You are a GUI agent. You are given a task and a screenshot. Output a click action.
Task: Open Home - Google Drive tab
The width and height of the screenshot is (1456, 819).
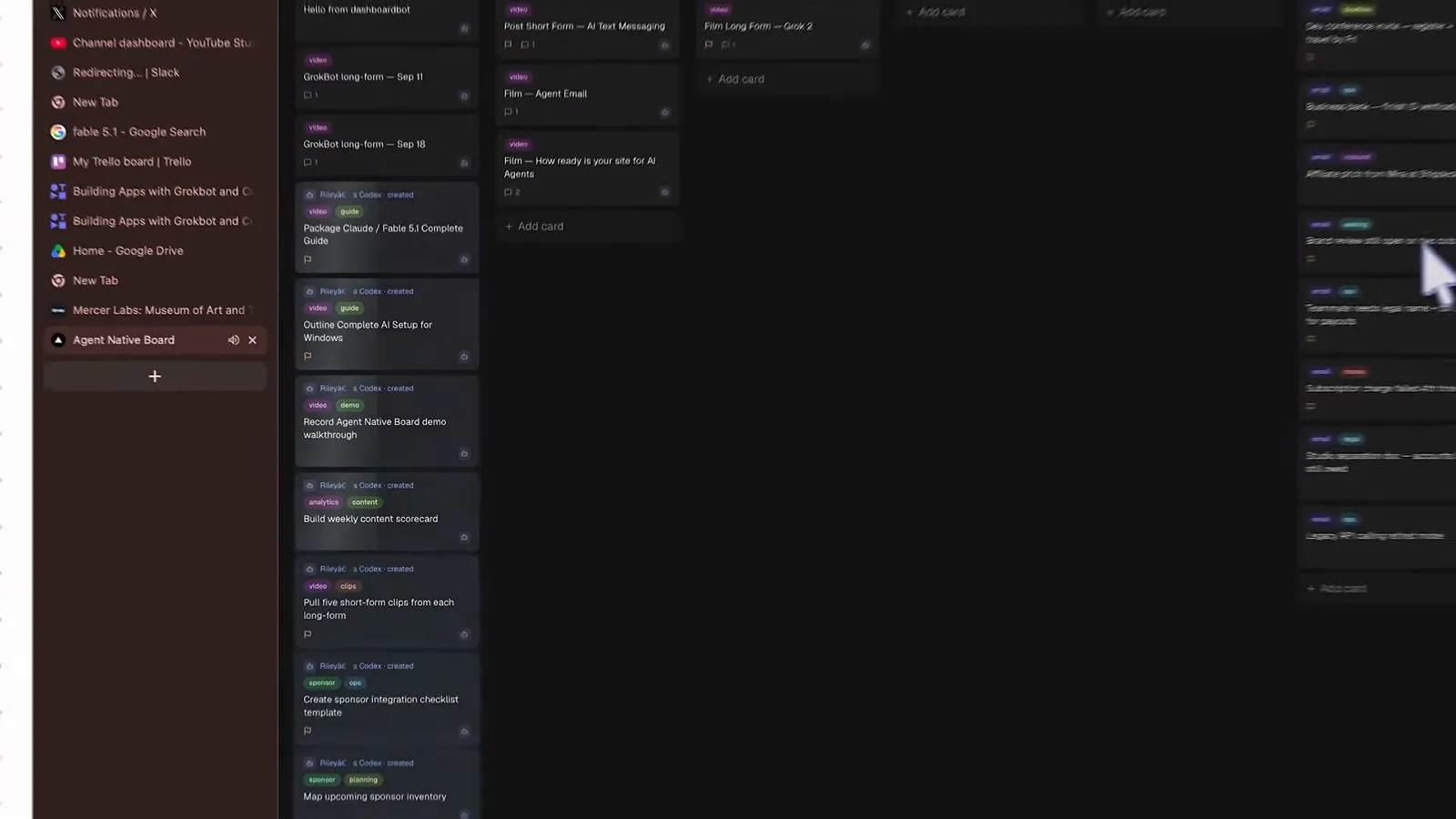tap(155, 251)
